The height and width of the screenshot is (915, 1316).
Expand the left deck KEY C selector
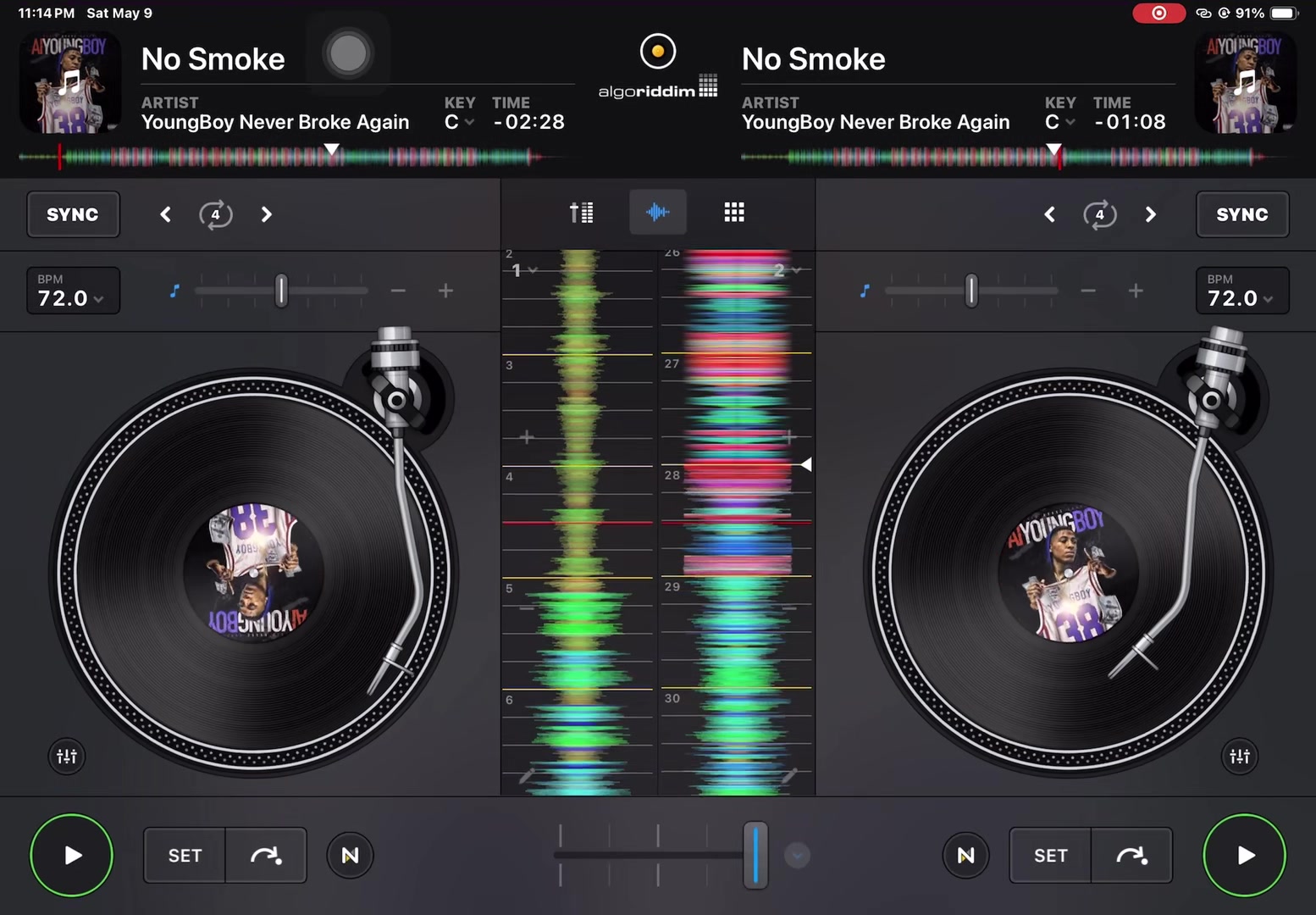(459, 122)
